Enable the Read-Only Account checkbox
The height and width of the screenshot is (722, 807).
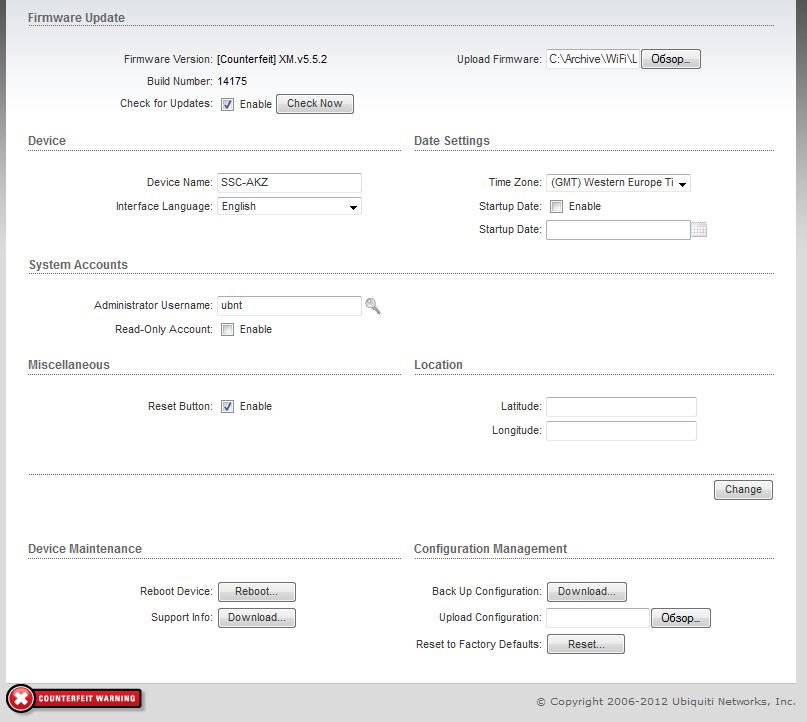pos(228,330)
